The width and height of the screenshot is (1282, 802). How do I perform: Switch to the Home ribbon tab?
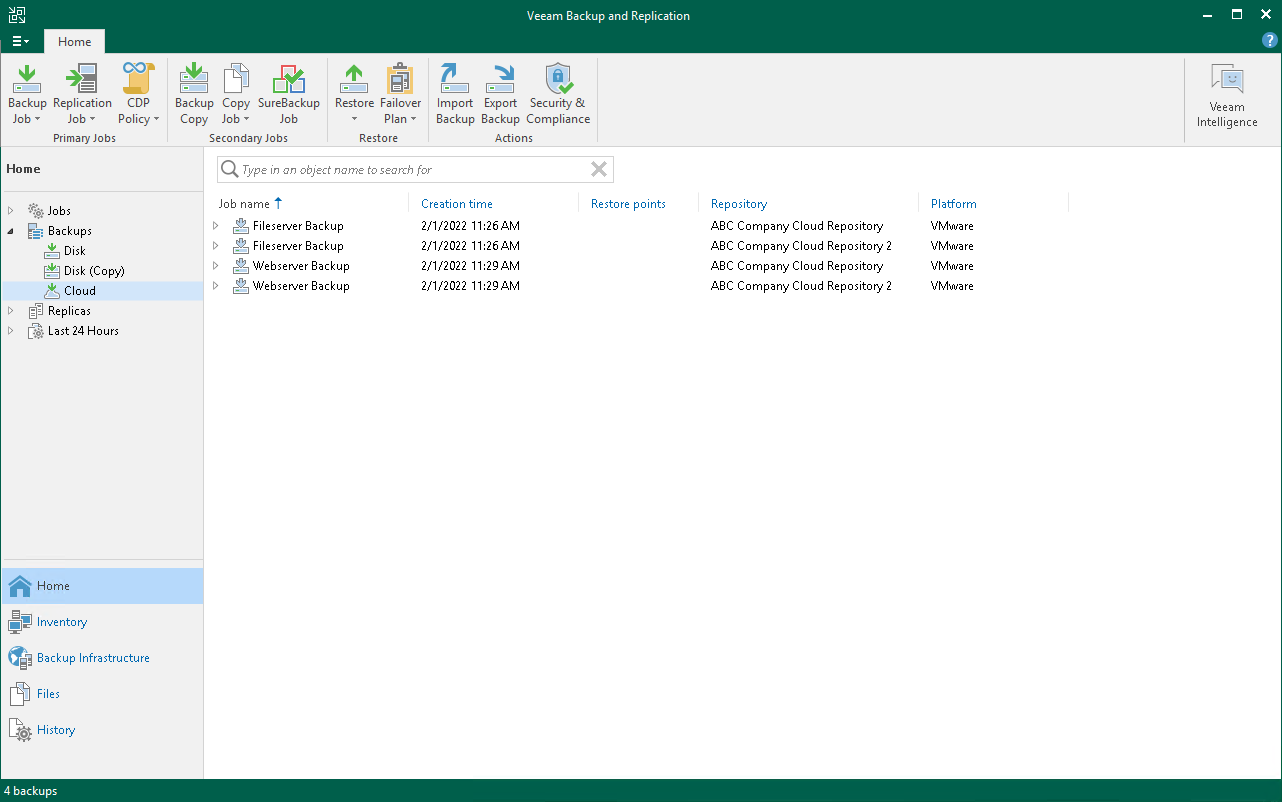point(74,41)
